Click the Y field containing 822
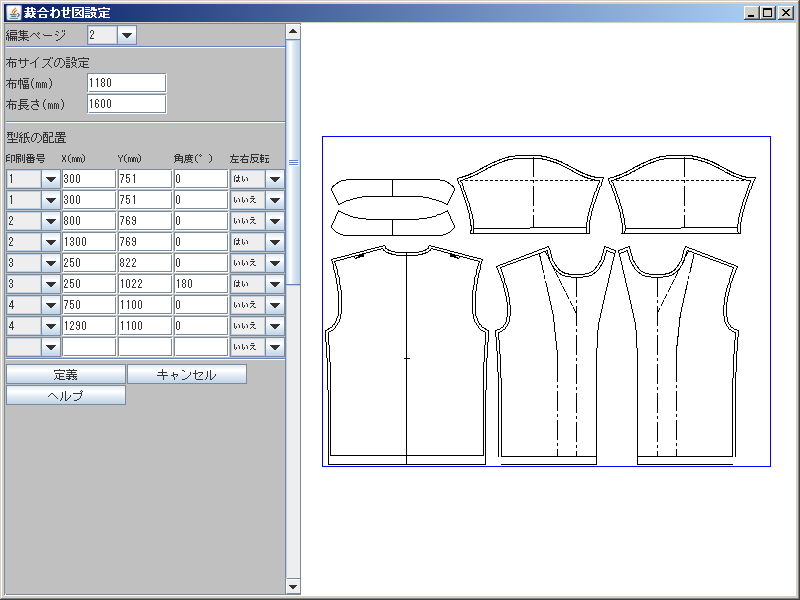800x600 pixels. [145, 263]
